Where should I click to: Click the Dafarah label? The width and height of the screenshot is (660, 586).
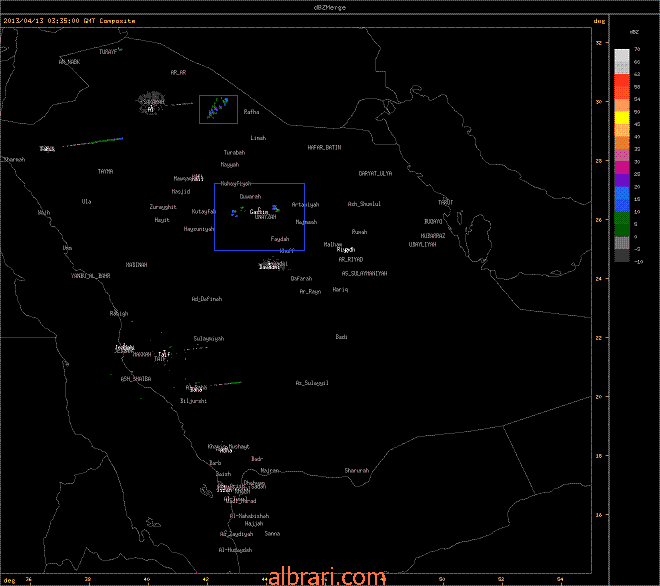(x=301, y=279)
